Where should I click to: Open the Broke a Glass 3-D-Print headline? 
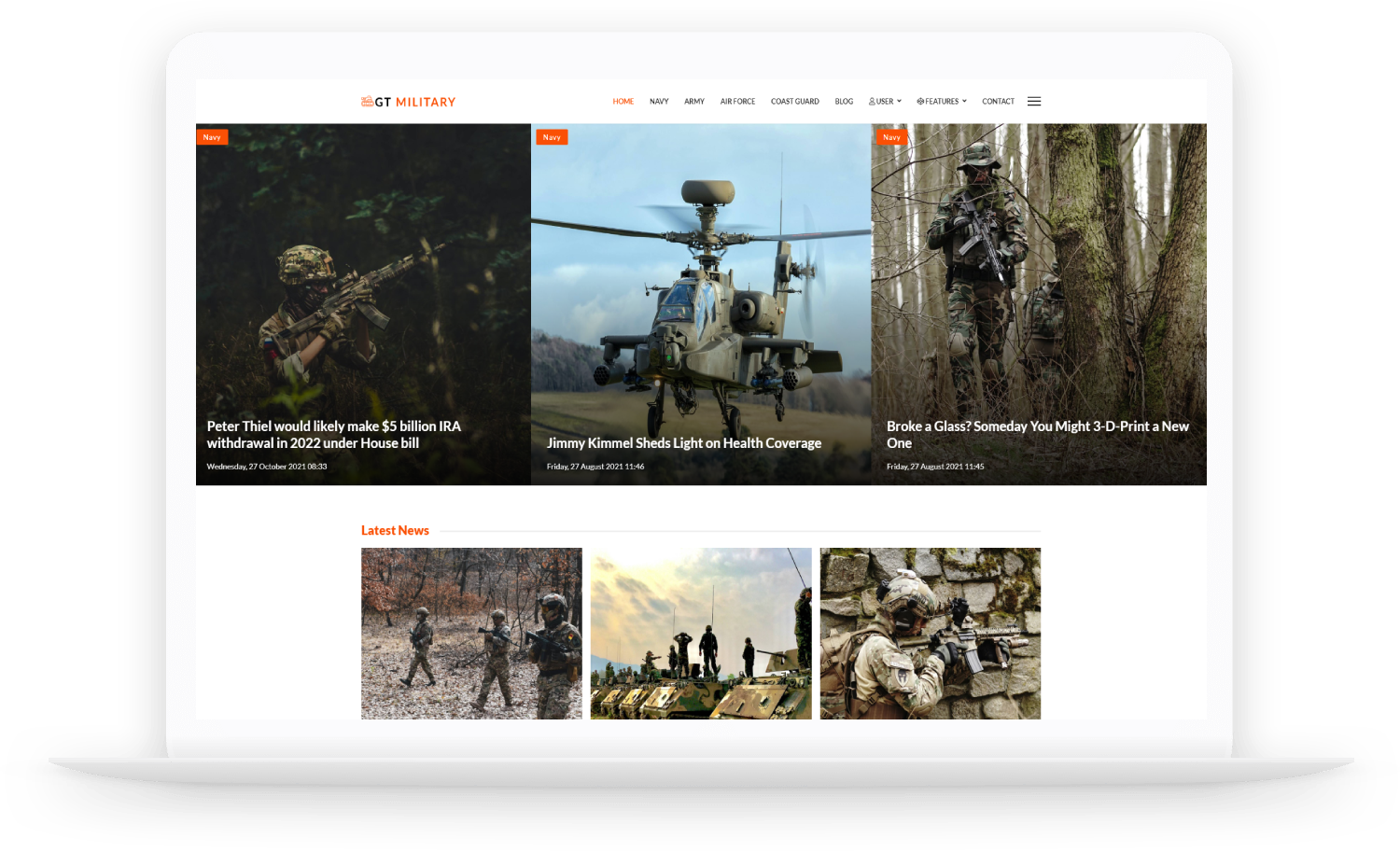click(x=1037, y=435)
